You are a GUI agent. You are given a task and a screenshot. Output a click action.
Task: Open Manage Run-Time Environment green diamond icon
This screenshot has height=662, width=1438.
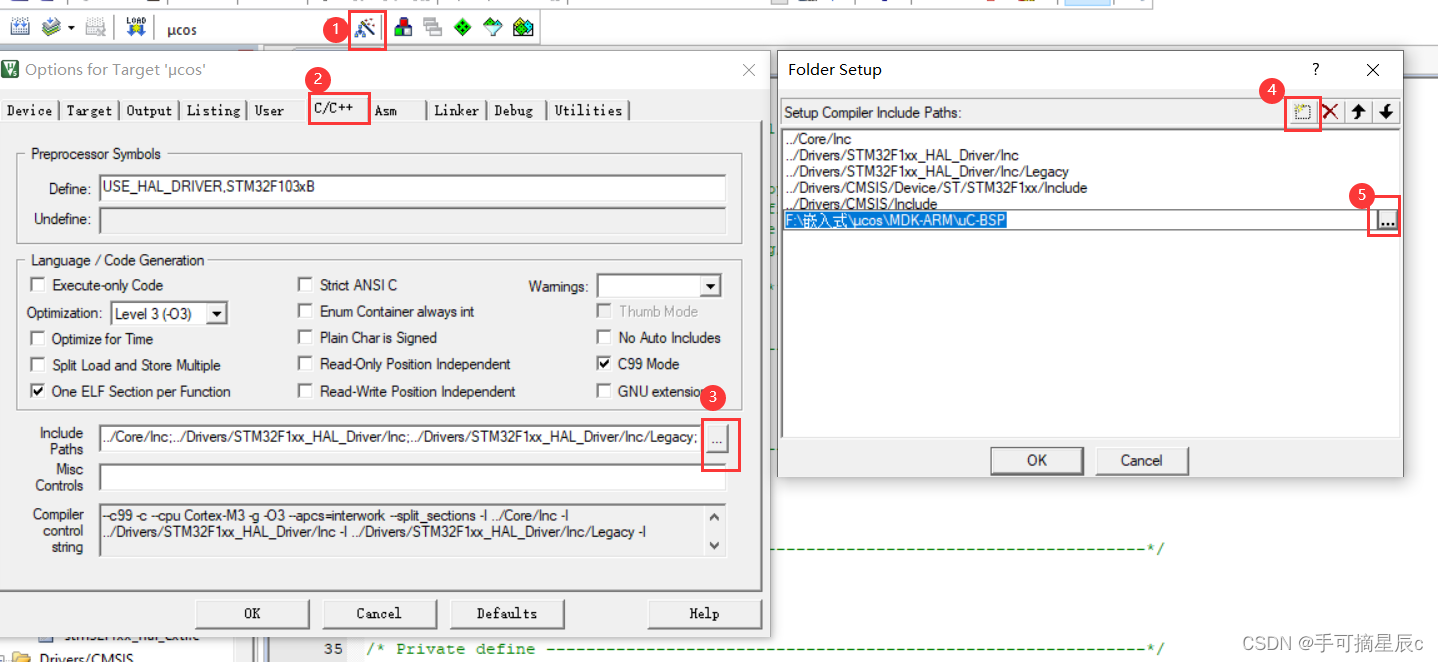[462, 28]
